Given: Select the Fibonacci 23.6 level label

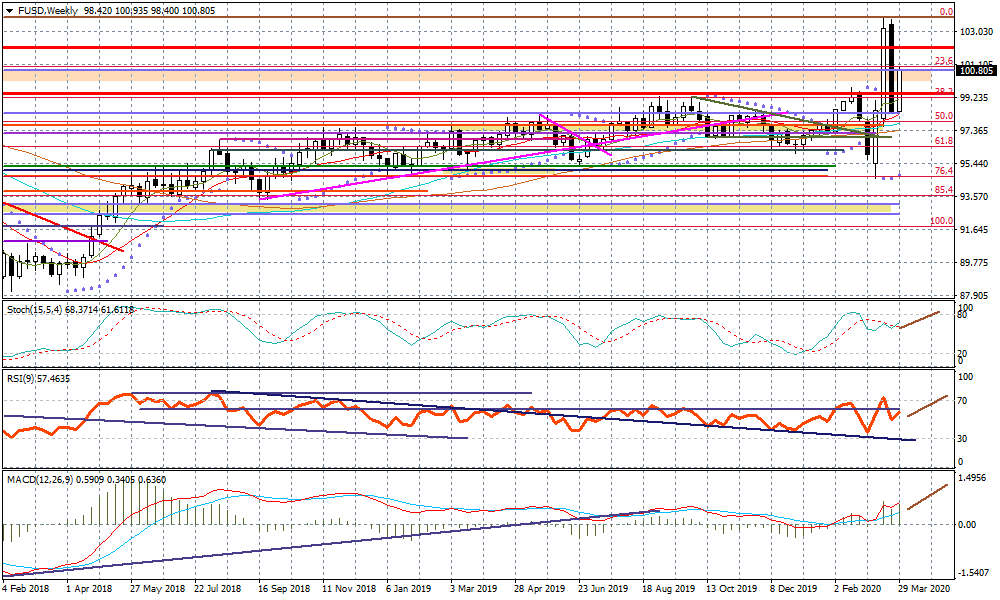Looking at the screenshot, I should (944, 61).
